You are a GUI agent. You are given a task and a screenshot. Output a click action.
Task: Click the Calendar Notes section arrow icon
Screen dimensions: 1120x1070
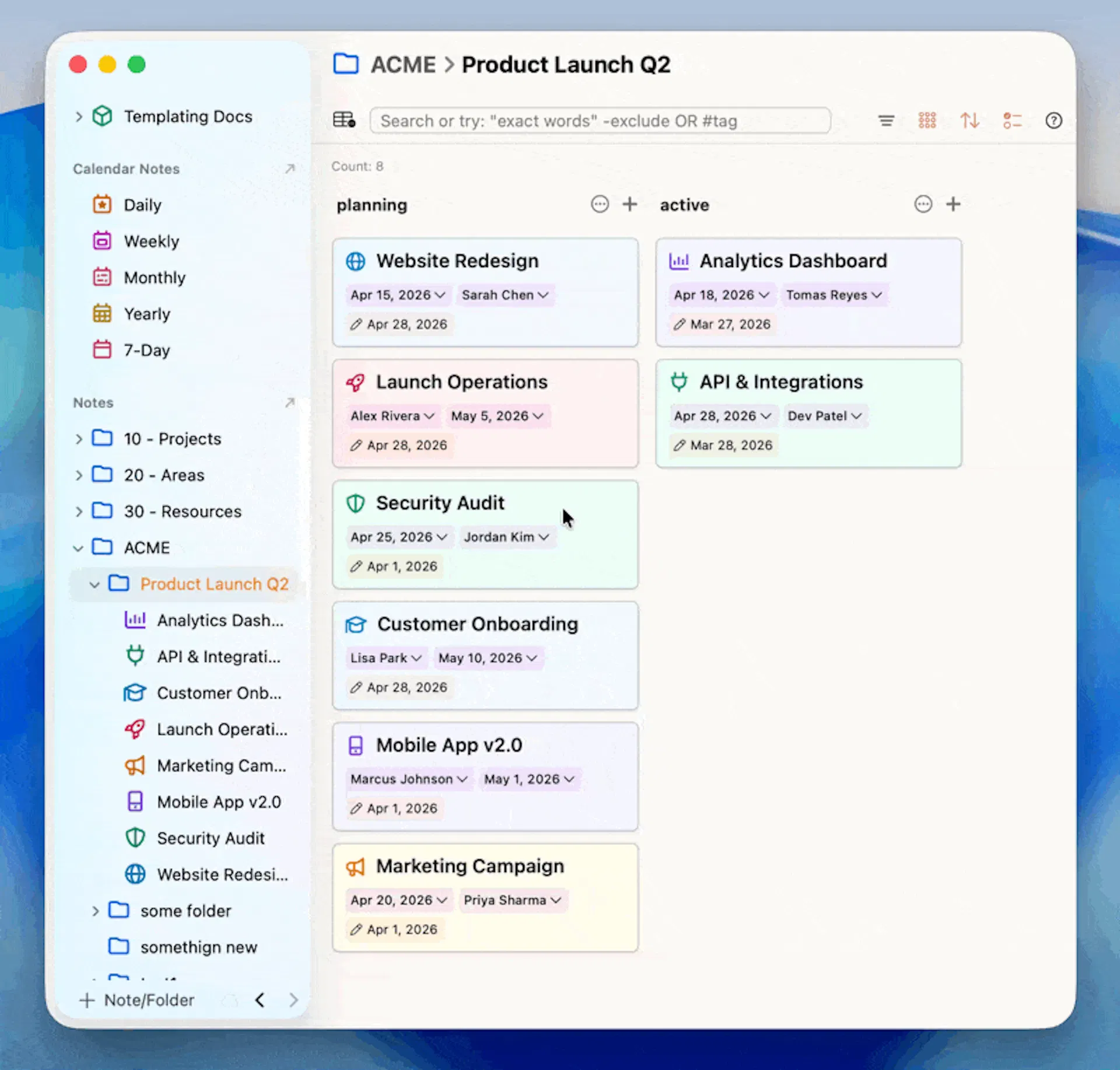[290, 169]
